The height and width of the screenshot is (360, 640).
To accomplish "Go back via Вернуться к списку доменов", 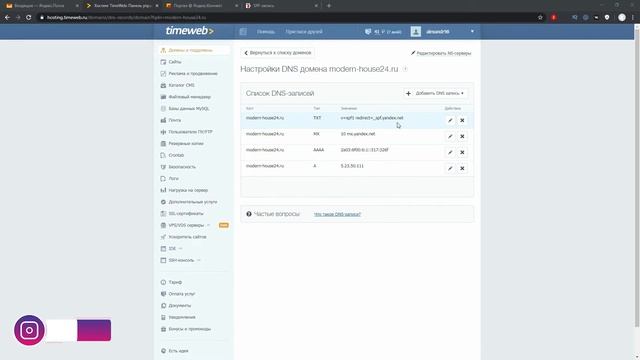I will 278,53.
